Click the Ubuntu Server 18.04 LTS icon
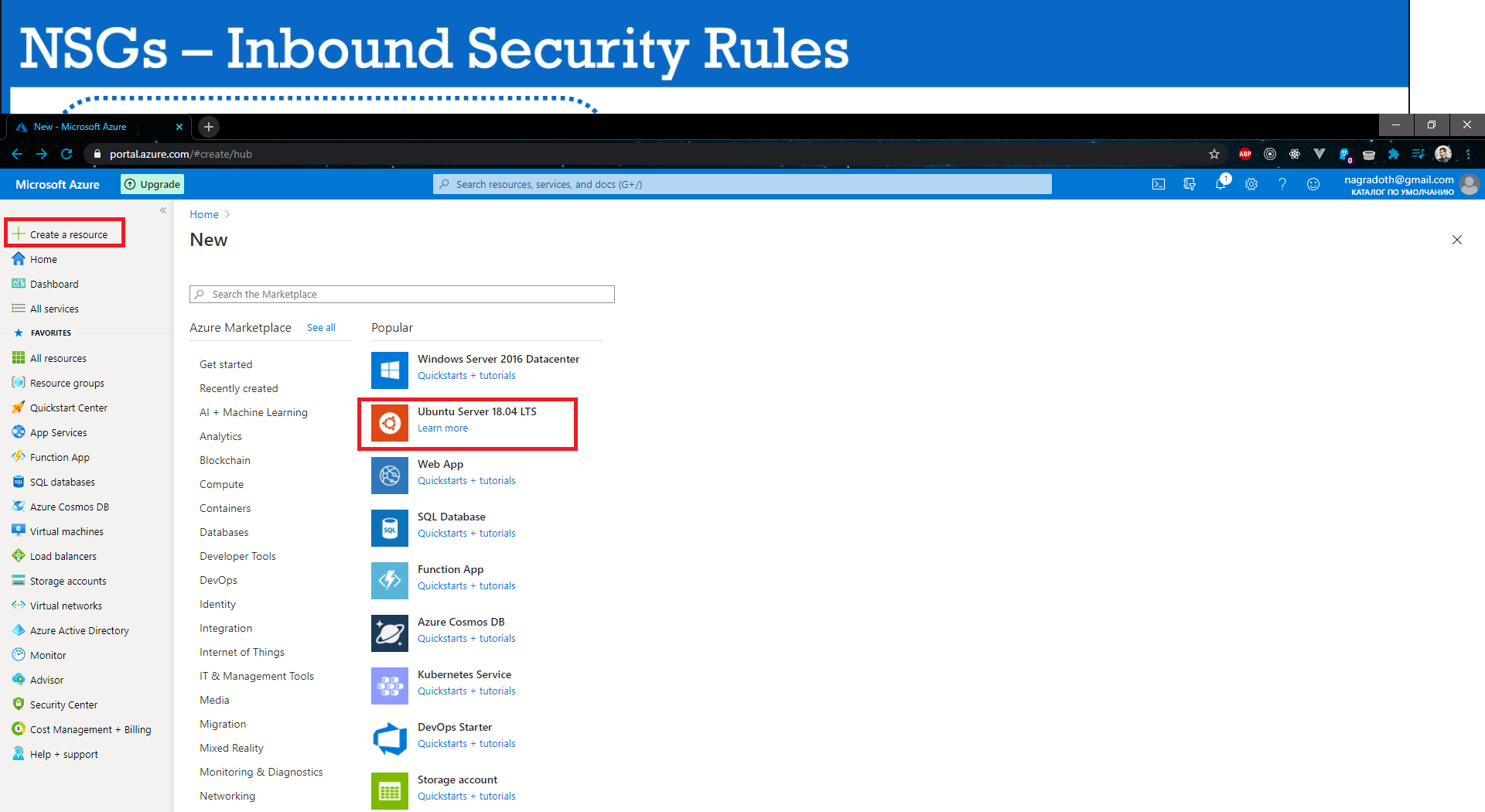Viewport: 1485px width, 812px height. pyautogui.click(x=390, y=423)
